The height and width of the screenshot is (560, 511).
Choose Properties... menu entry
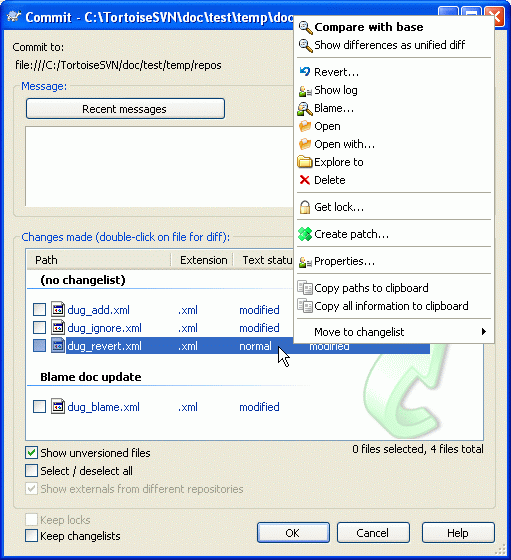pos(394,261)
